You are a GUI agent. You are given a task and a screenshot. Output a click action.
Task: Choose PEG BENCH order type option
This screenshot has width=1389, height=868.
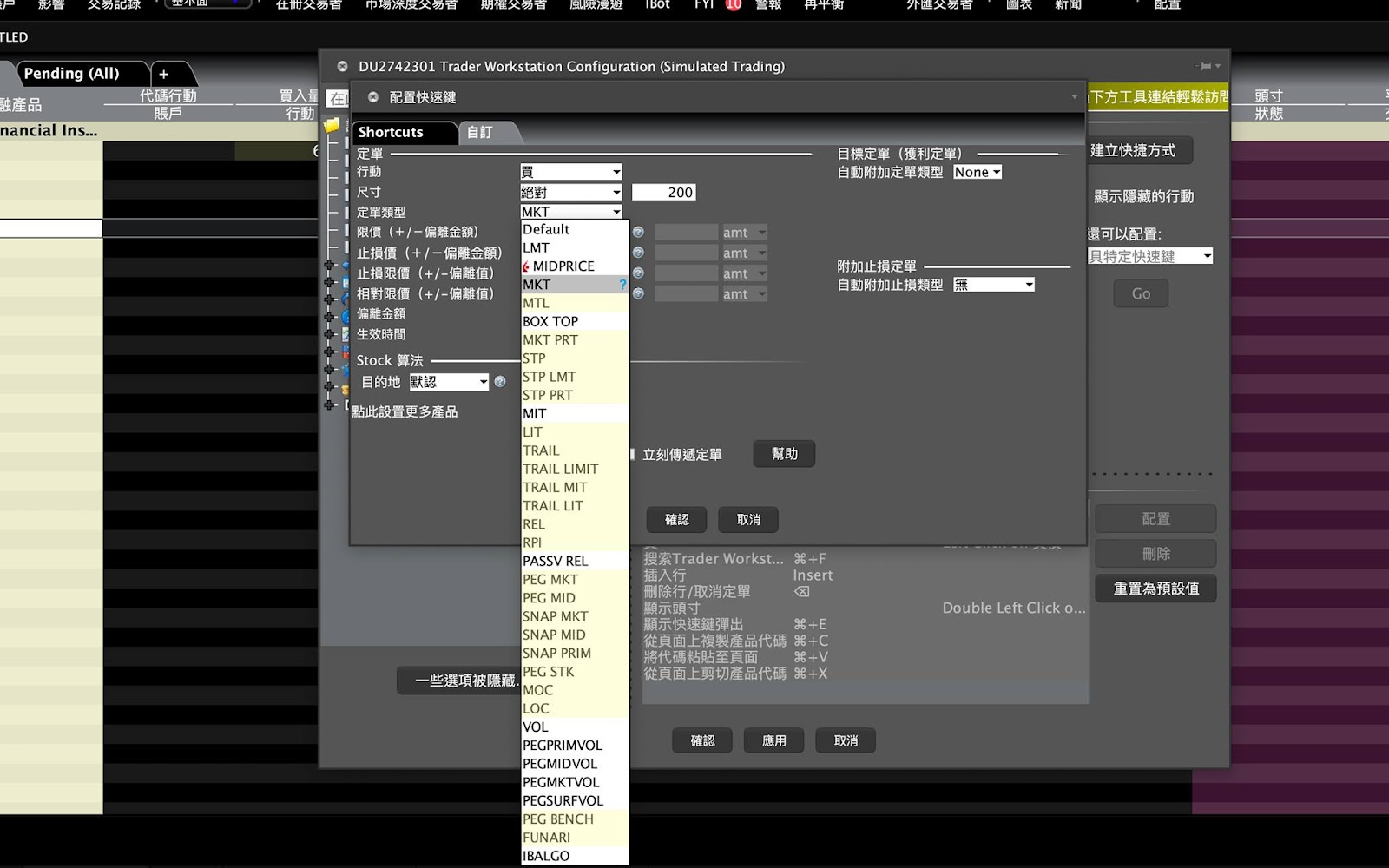pos(574,819)
